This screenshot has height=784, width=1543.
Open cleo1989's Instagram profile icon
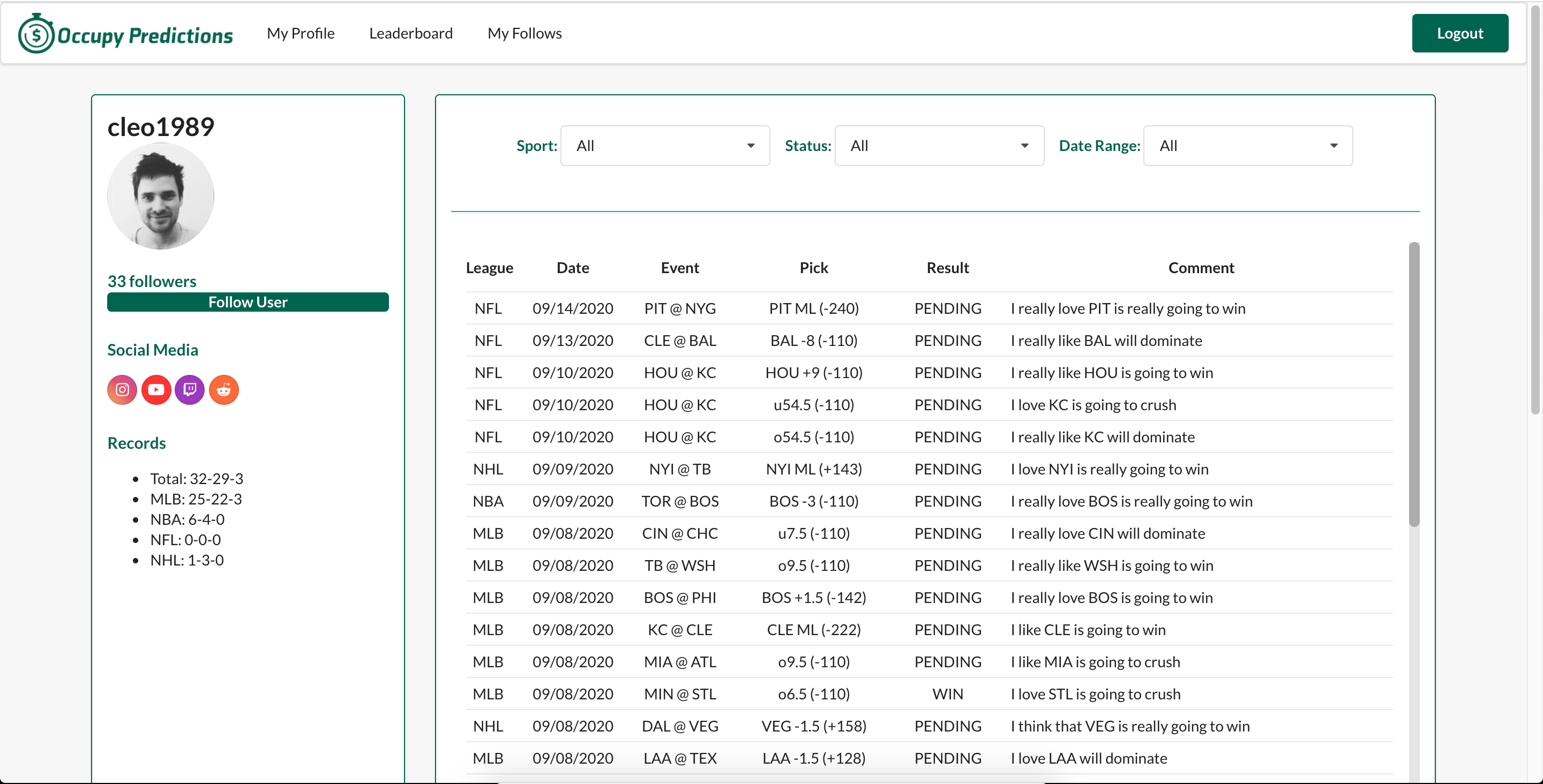click(122, 390)
